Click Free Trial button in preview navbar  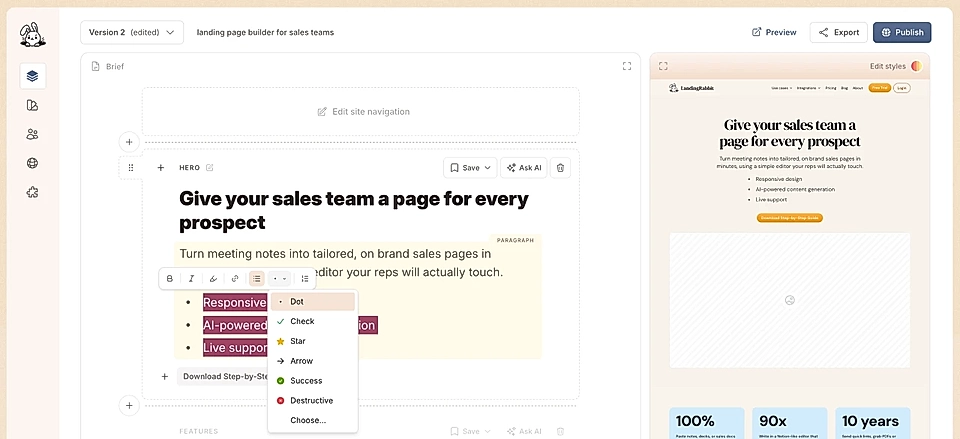(x=880, y=88)
